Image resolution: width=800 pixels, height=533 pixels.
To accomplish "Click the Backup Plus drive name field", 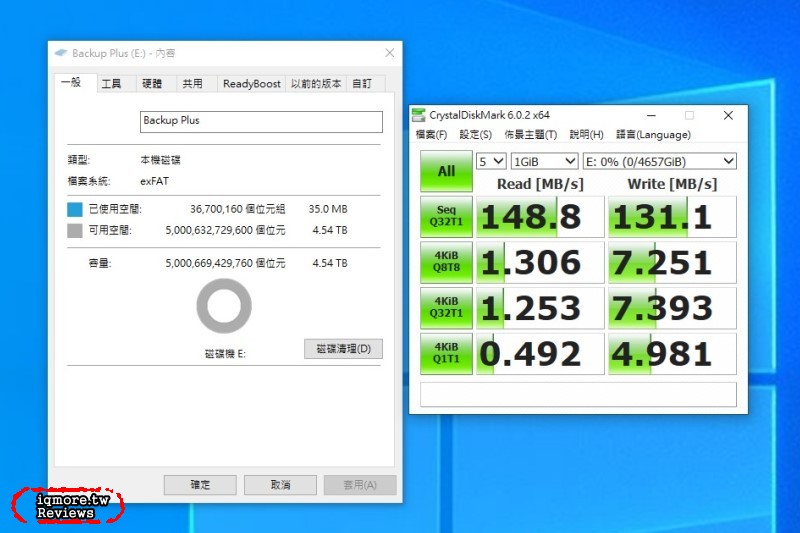I will (x=261, y=122).
